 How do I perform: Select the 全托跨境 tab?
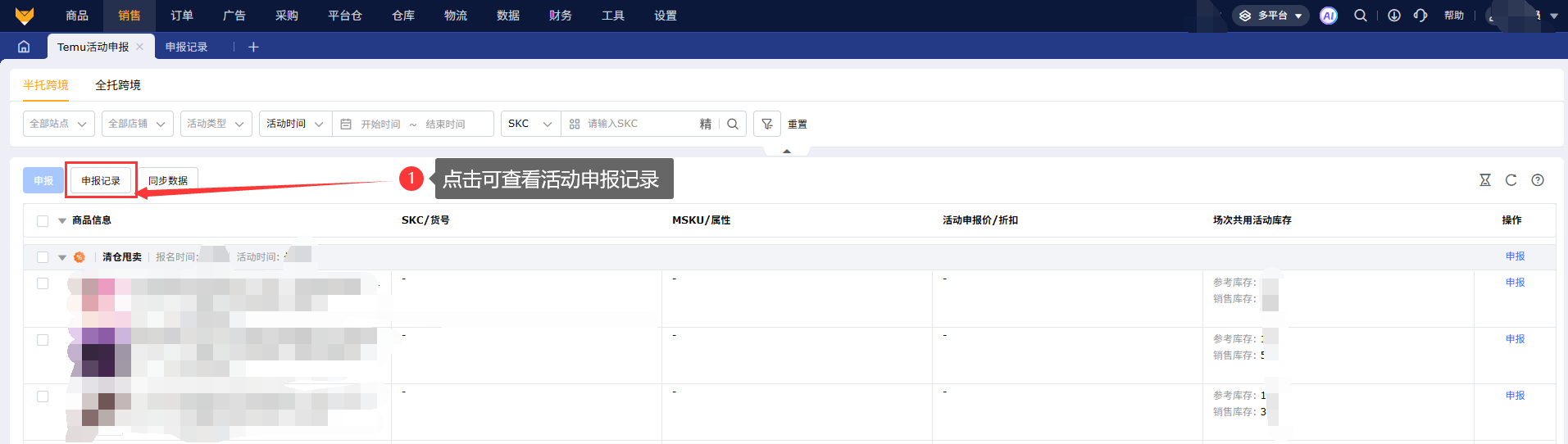pyautogui.click(x=118, y=85)
